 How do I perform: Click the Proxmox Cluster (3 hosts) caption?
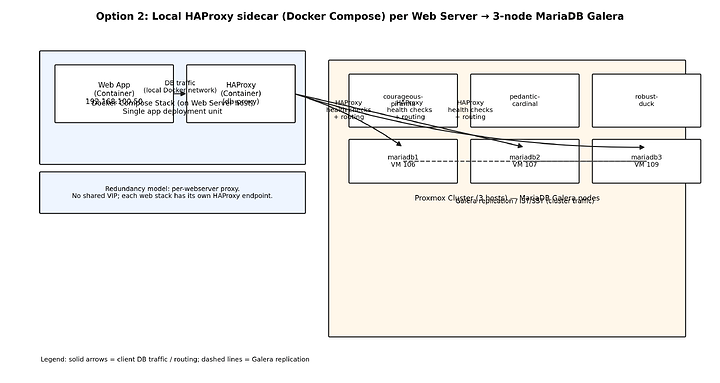[507, 198]
